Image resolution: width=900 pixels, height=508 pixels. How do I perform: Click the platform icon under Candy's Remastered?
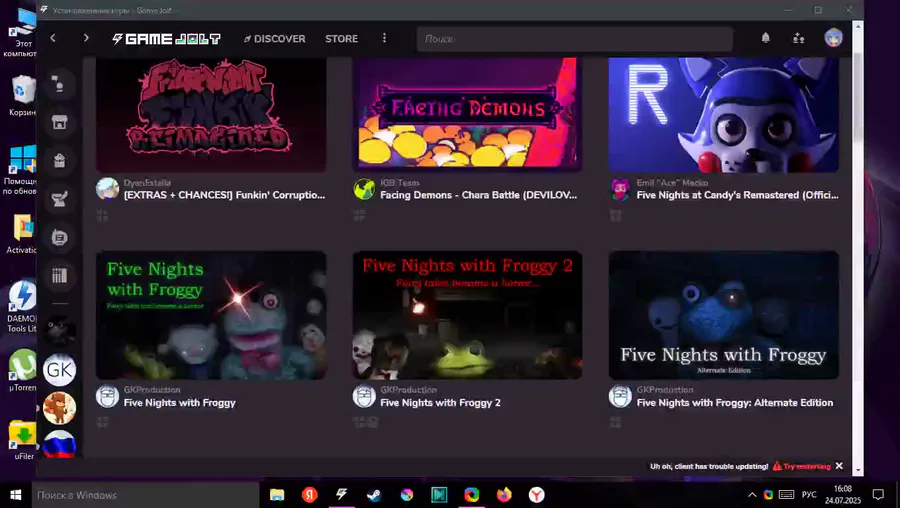tap(615, 215)
